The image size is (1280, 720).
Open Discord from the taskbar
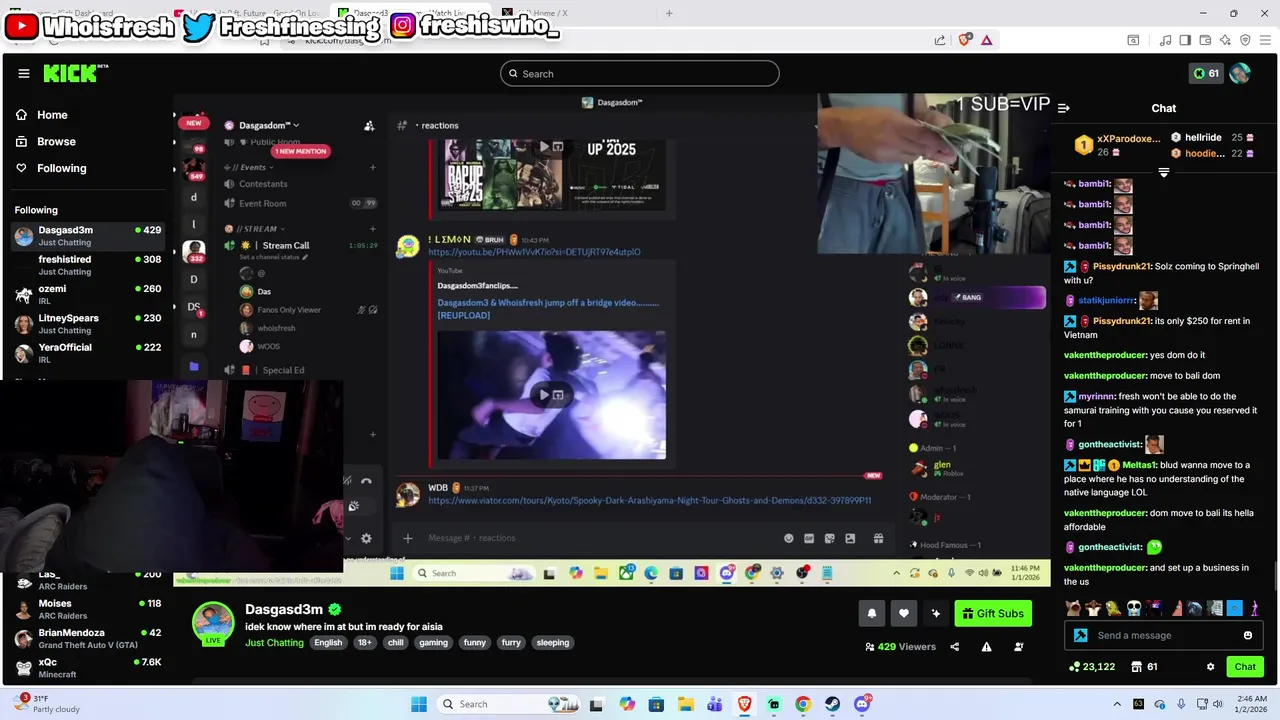(x=862, y=704)
